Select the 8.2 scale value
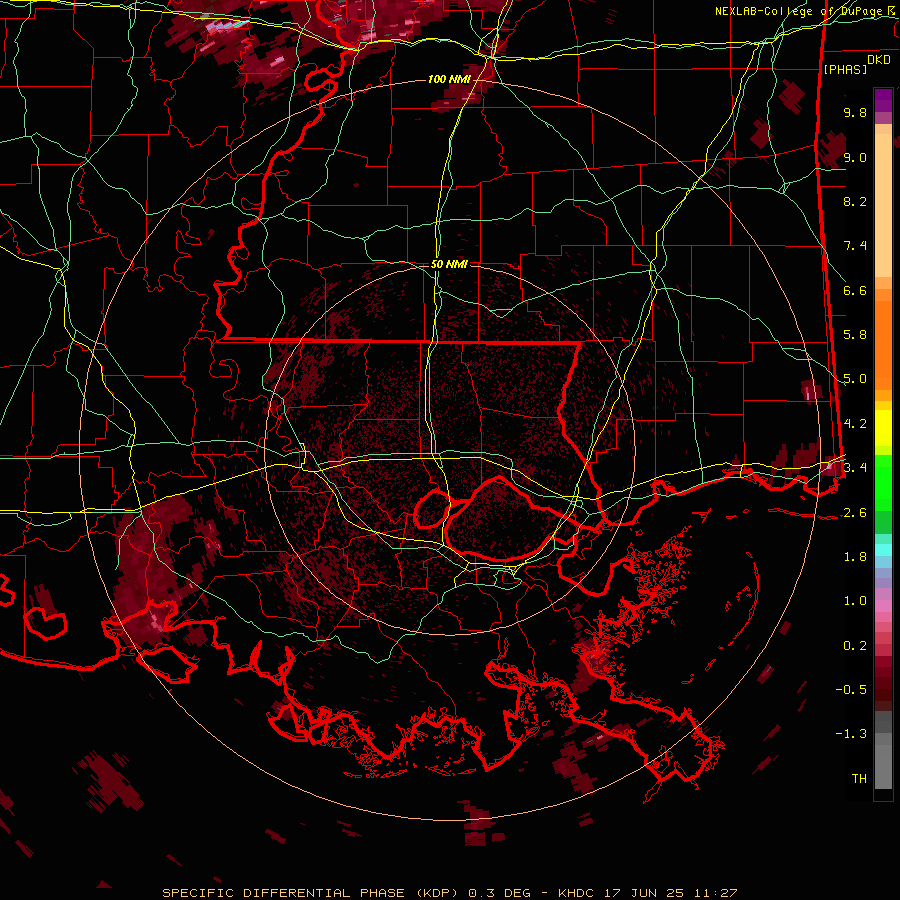The image size is (900, 900). 855,201
